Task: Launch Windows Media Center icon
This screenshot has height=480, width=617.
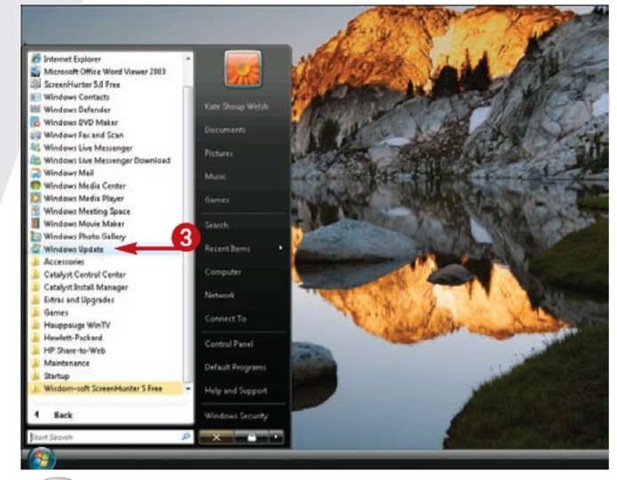Action: tap(36, 185)
